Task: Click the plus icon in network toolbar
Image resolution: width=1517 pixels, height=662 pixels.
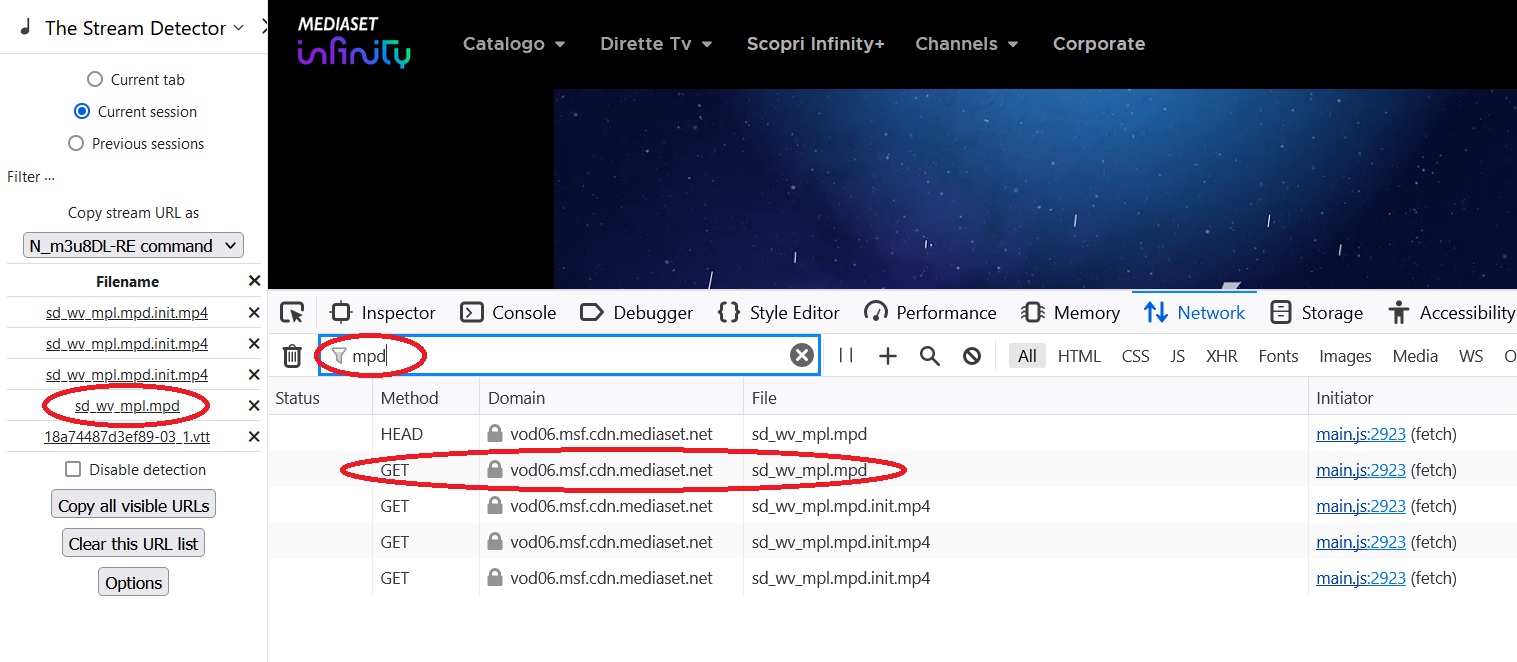Action: 888,356
